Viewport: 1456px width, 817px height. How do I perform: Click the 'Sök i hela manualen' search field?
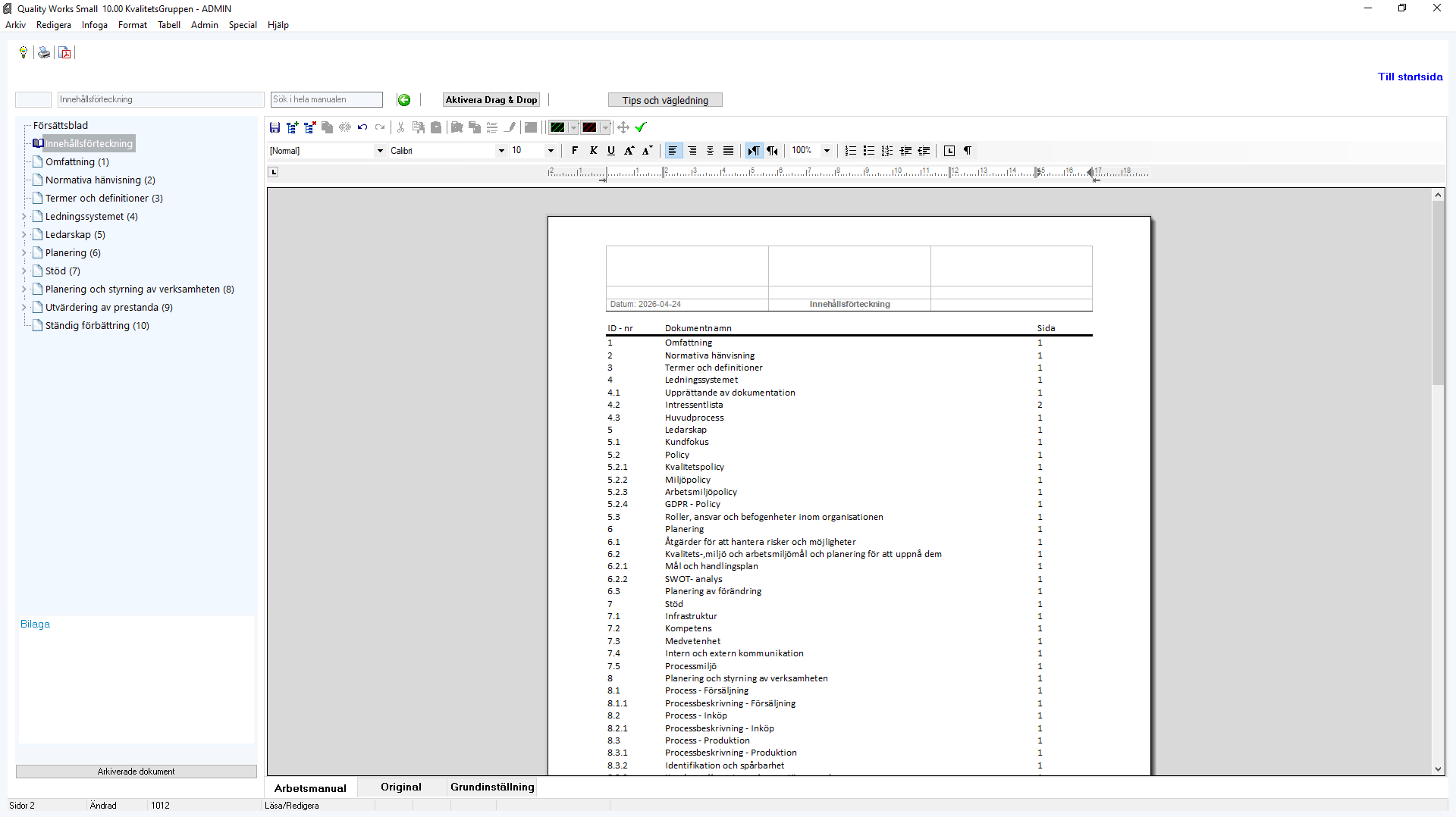(x=326, y=99)
